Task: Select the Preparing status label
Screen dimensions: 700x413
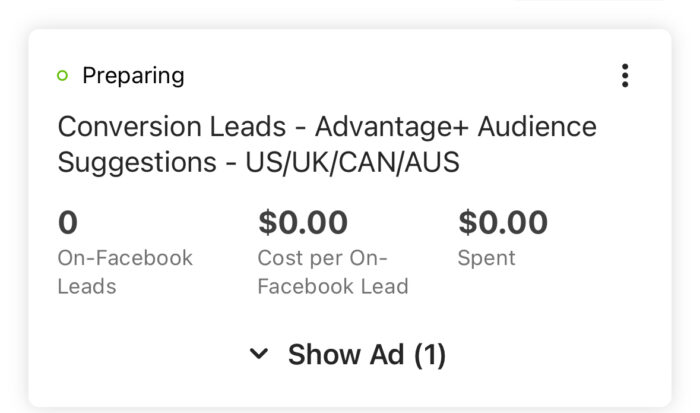Action: coord(133,75)
